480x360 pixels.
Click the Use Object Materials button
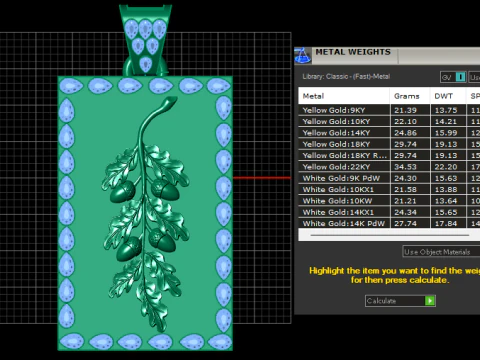pyautogui.click(x=441, y=252)
